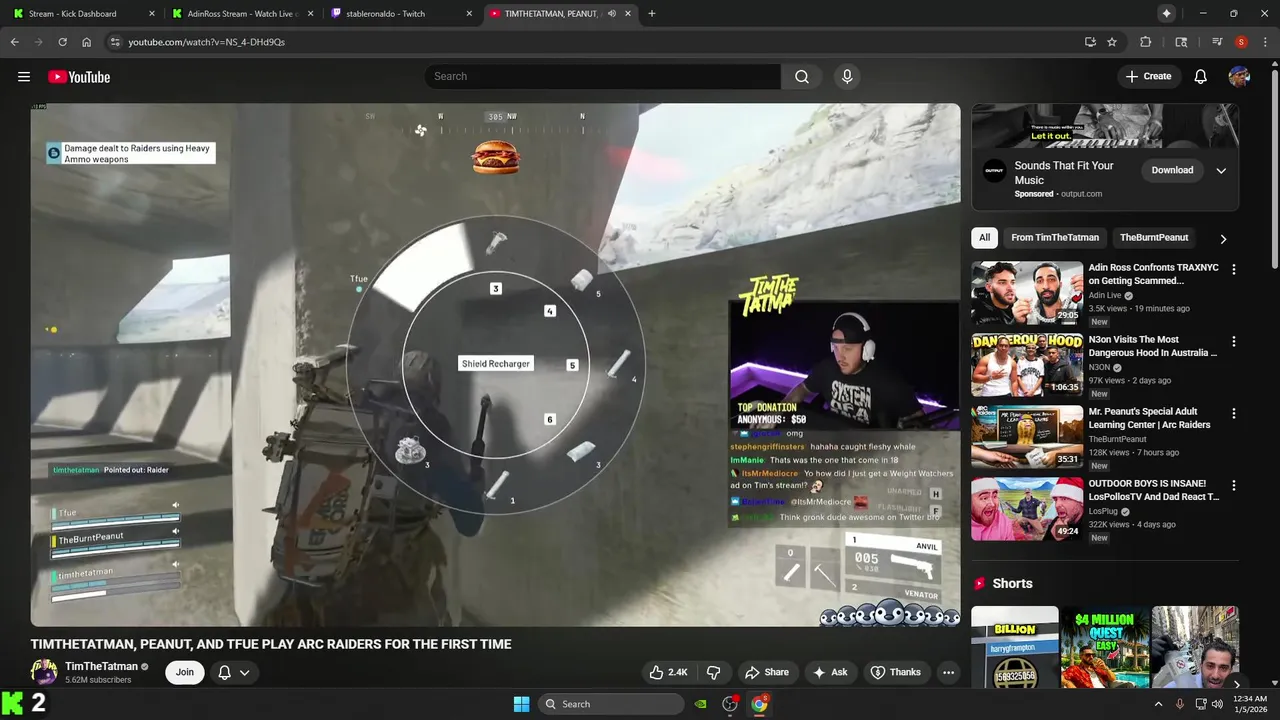Open Chrome media controls icon
This screenshot has width=1280, height=720.
tap(1217, 42)
